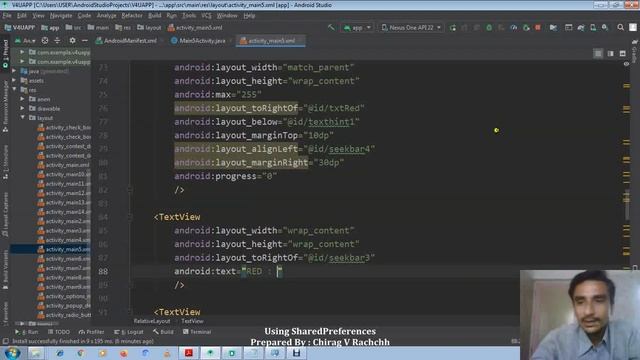
Task: Click the V4UAPP breadcrumb in navigation bar
Action: point(20,27)
